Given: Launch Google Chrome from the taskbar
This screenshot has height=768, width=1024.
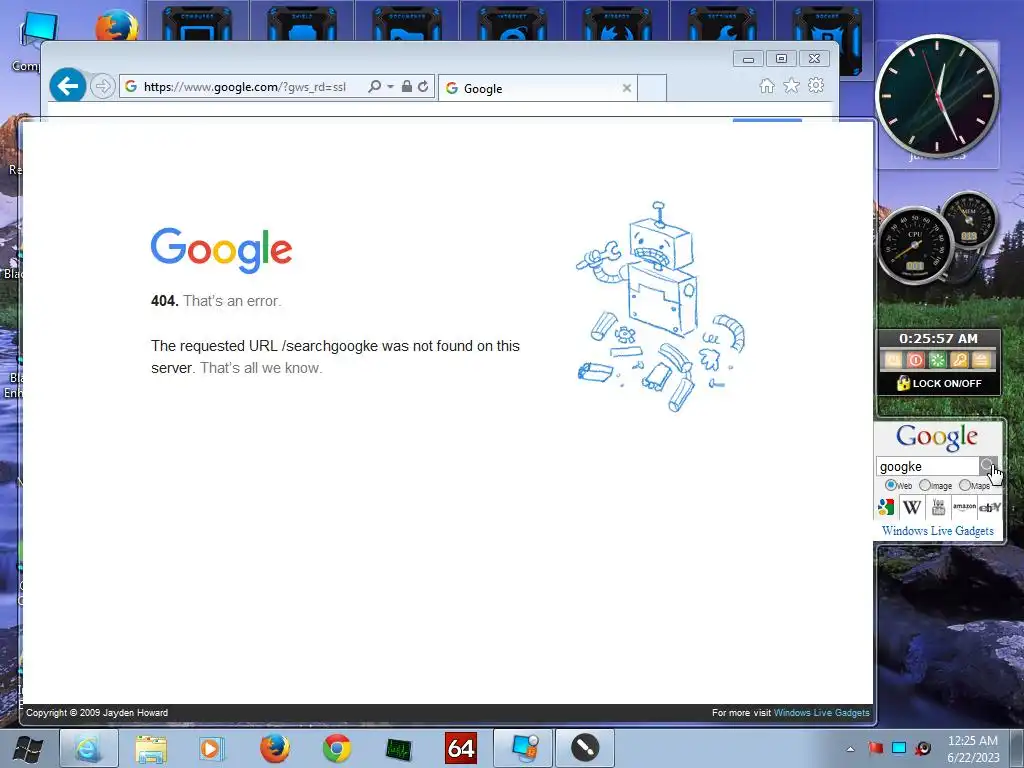Looking at the screenshot, I should pos(336,748).
